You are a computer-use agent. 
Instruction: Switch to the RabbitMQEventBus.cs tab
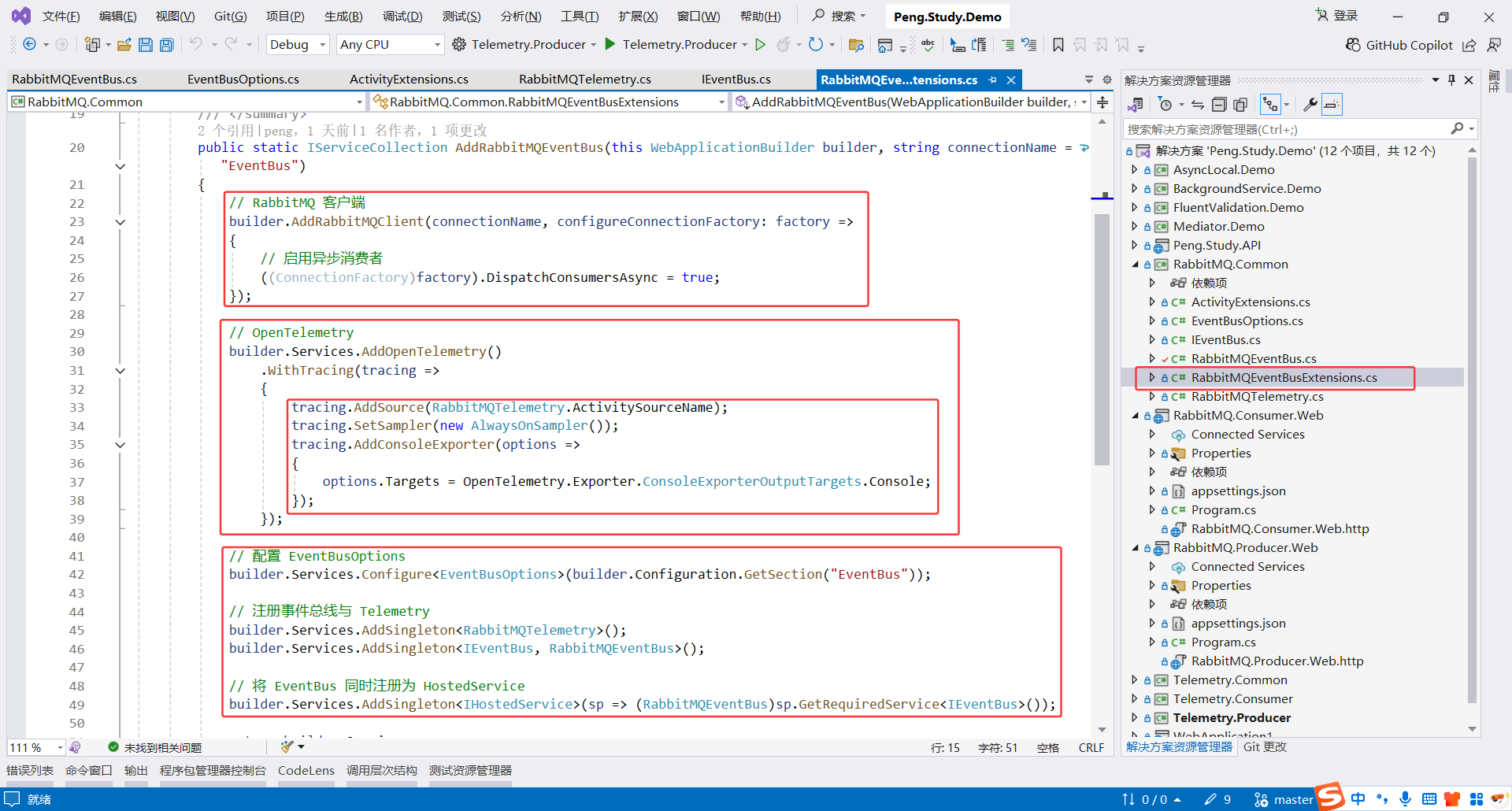[x=75, y=80]
